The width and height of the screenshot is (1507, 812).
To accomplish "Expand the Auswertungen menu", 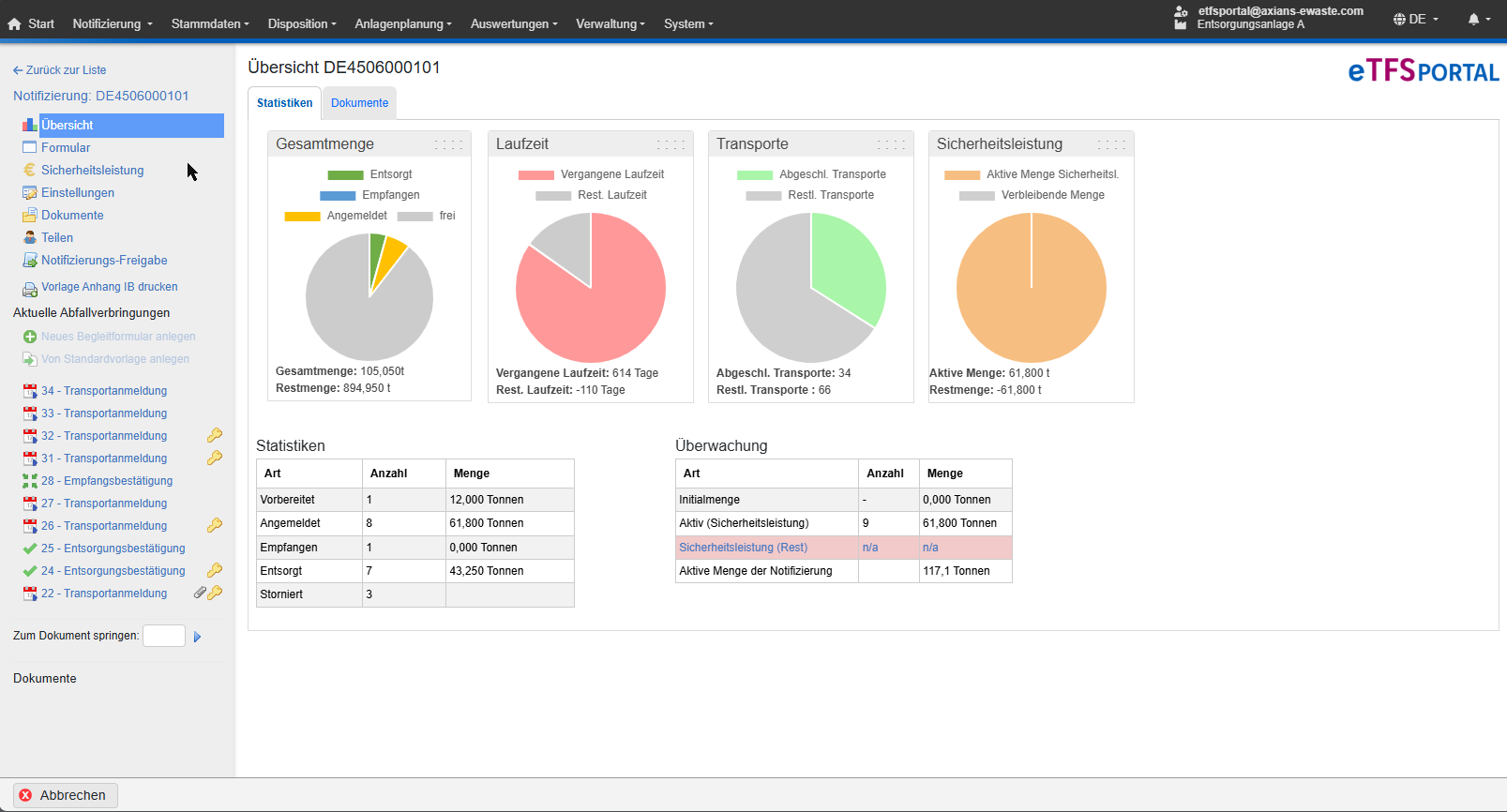I will [513, 24].
